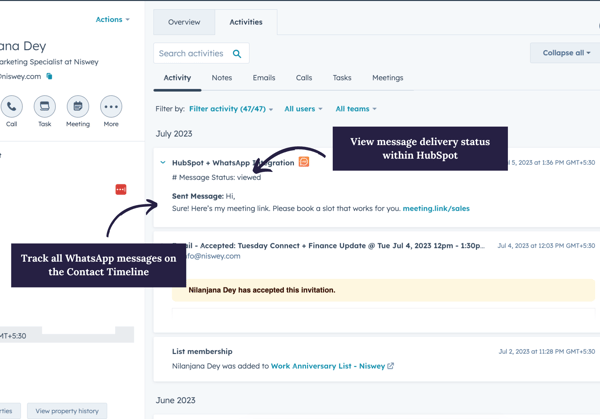
Task: Open Work Anniversary List - Niswey link
Action: pyautogui.click(x=328, y=366)
